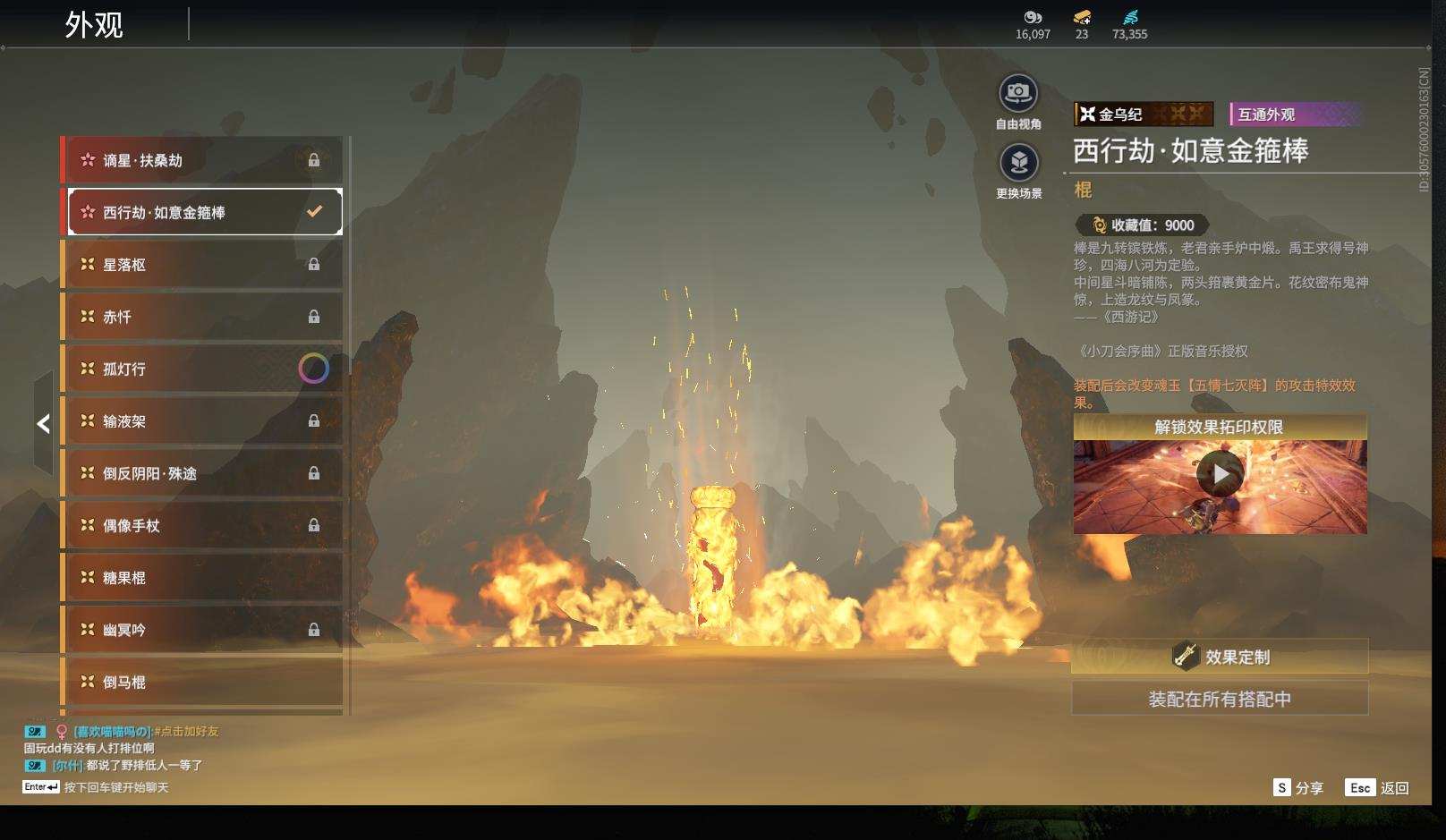This screenshot has height=840, width=1446.
Task: Open the 自由视角 free camera icon
Action: pos(1018,93)
